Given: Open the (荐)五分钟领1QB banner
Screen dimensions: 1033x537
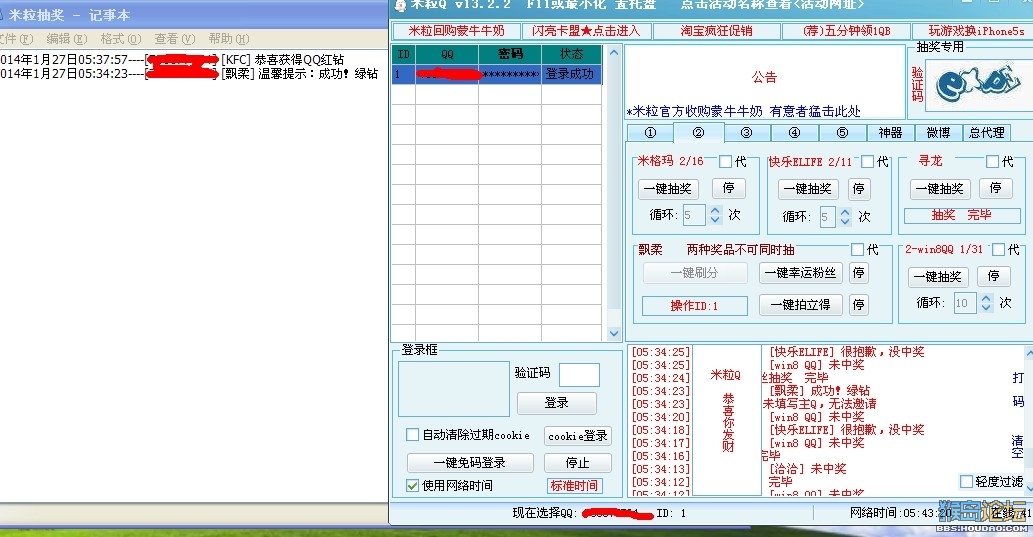Looking at the screenshot, I should click(x=847, y=31).
